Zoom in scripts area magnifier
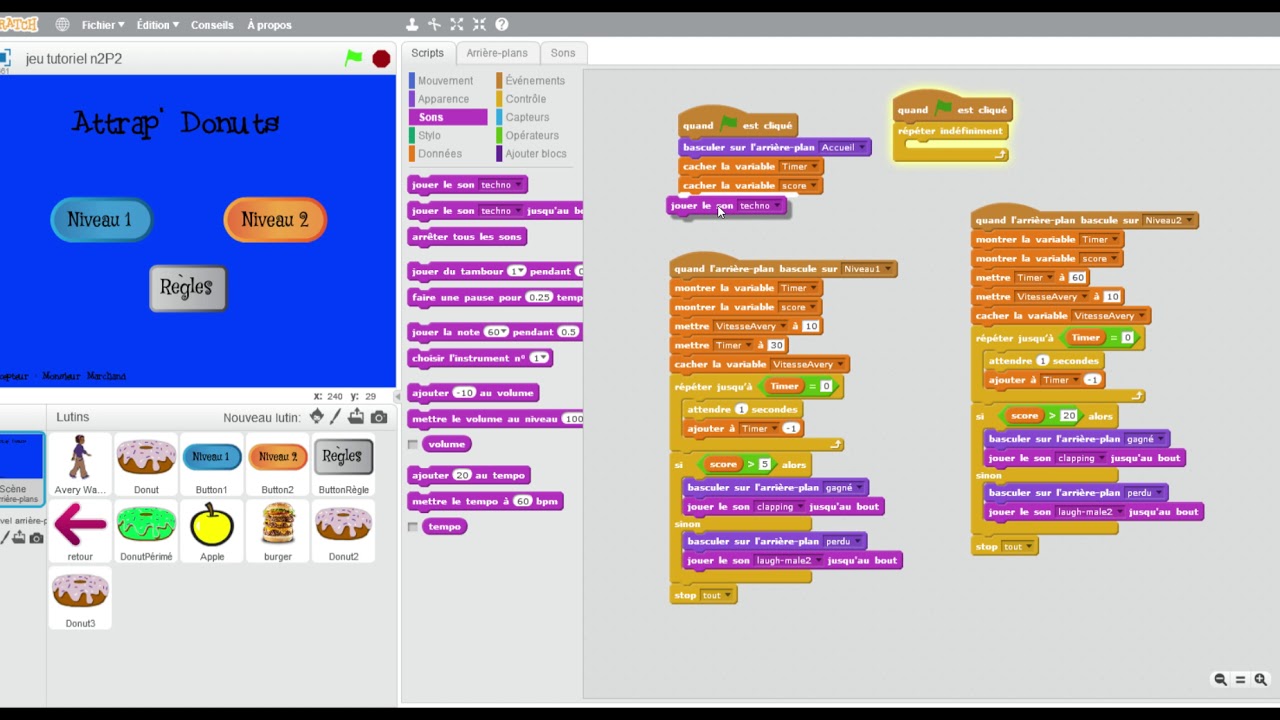Screen dimensions: 1280x720 pyautogui.click(x=1261, y=679)
